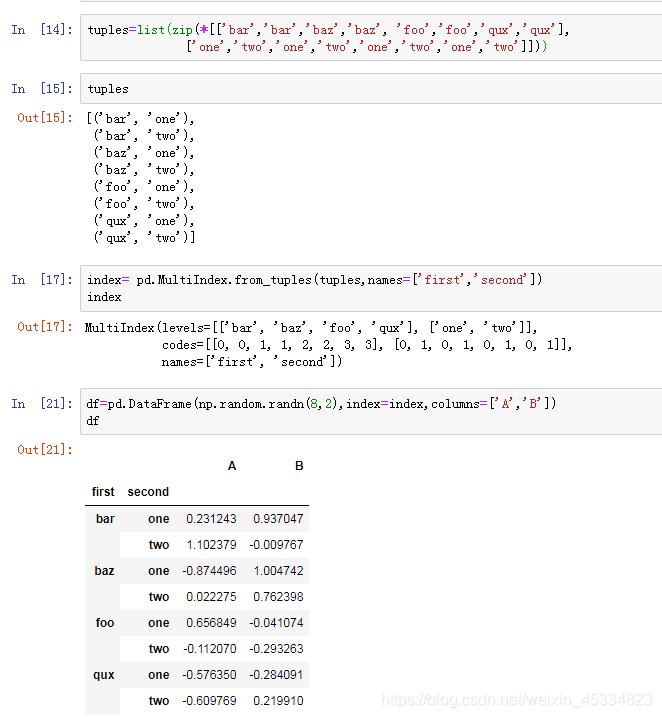
Task: Click the 'second' index name header
Action: coord(148,492)
